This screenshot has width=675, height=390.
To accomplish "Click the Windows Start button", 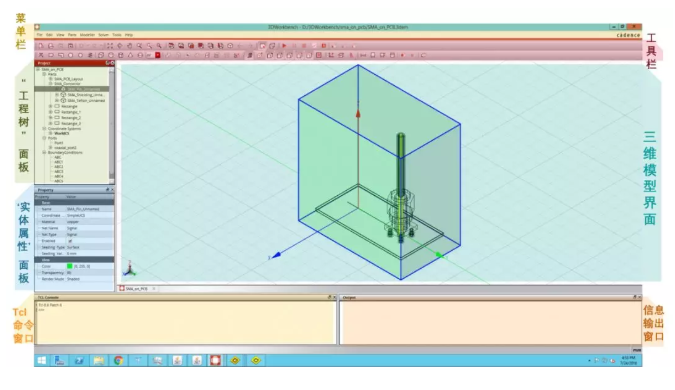I will point(42,360).
